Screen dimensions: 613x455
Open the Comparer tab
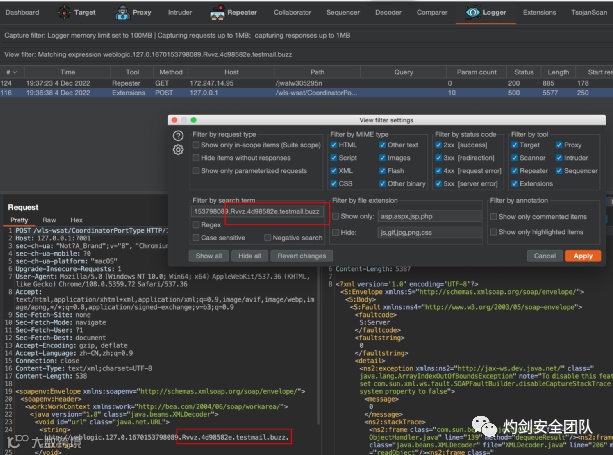pos(432,13)
